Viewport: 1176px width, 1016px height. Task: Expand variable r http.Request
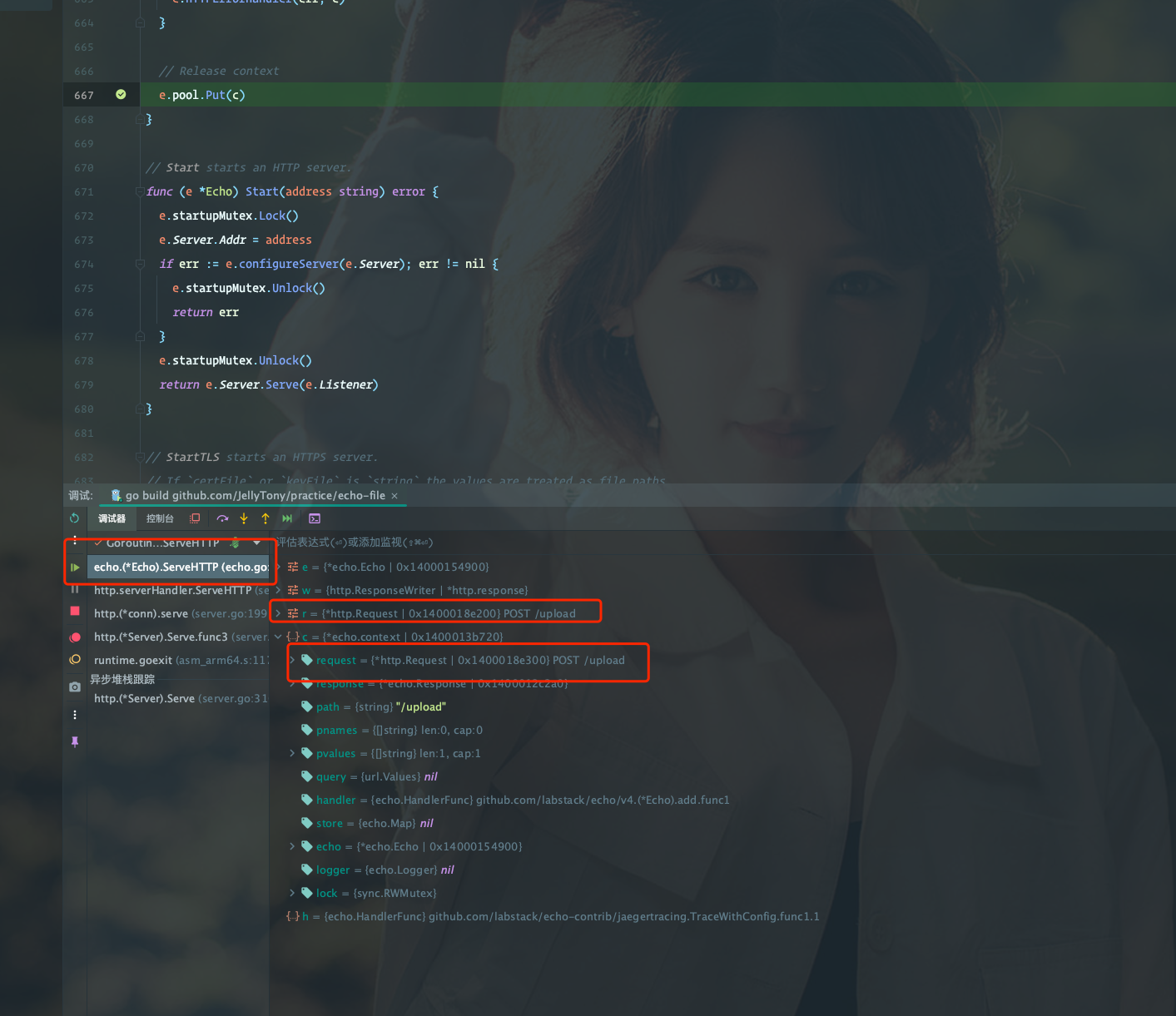click(x=278, y=613)
